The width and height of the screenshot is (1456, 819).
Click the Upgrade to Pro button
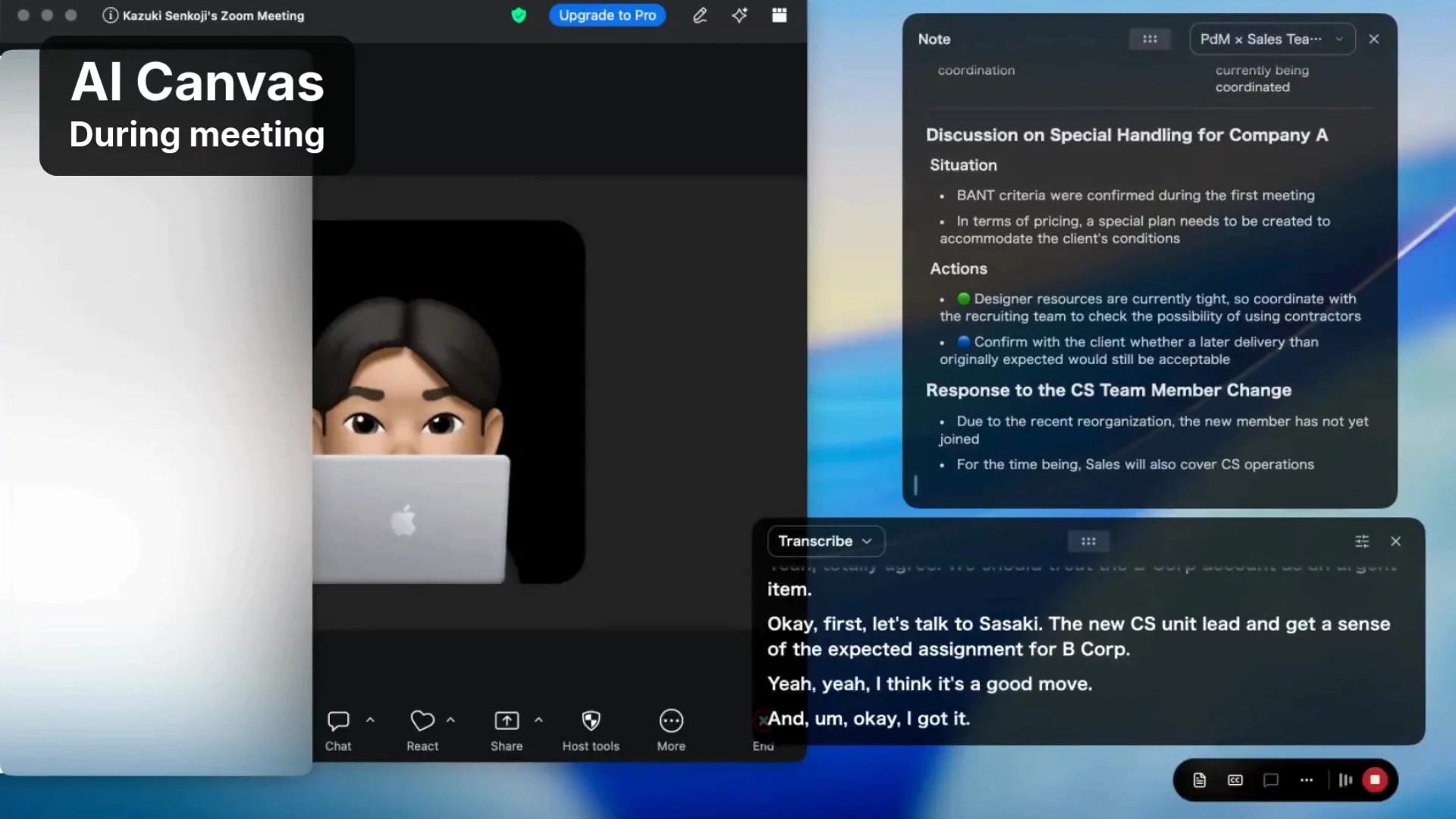coord(607,15)
